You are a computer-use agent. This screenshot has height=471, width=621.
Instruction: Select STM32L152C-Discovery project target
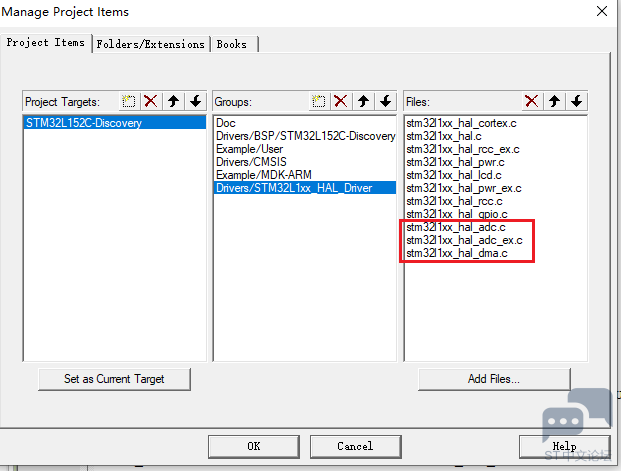[84, 123]
